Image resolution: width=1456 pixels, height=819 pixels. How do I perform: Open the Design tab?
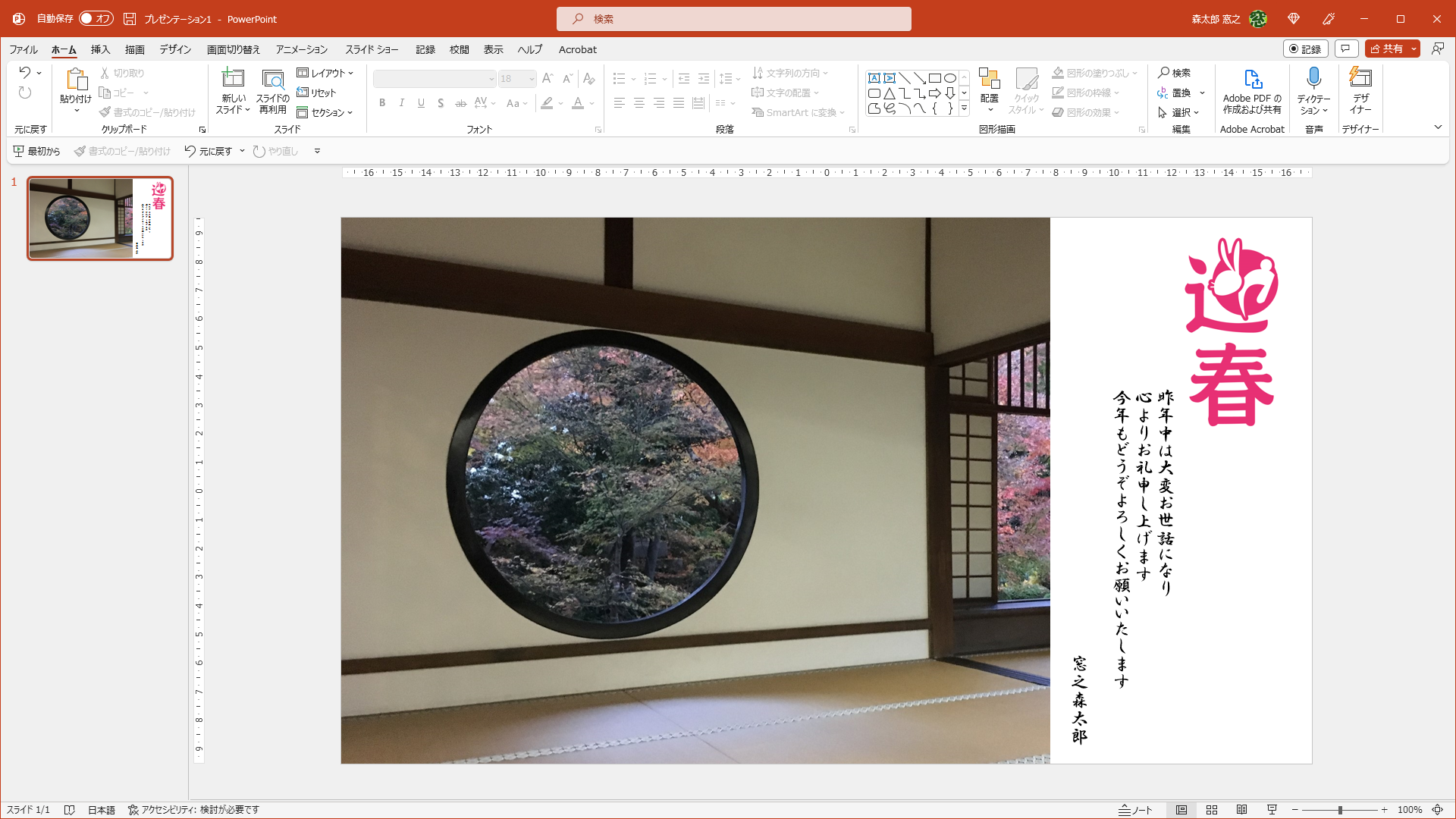click(x=175, y=49)
